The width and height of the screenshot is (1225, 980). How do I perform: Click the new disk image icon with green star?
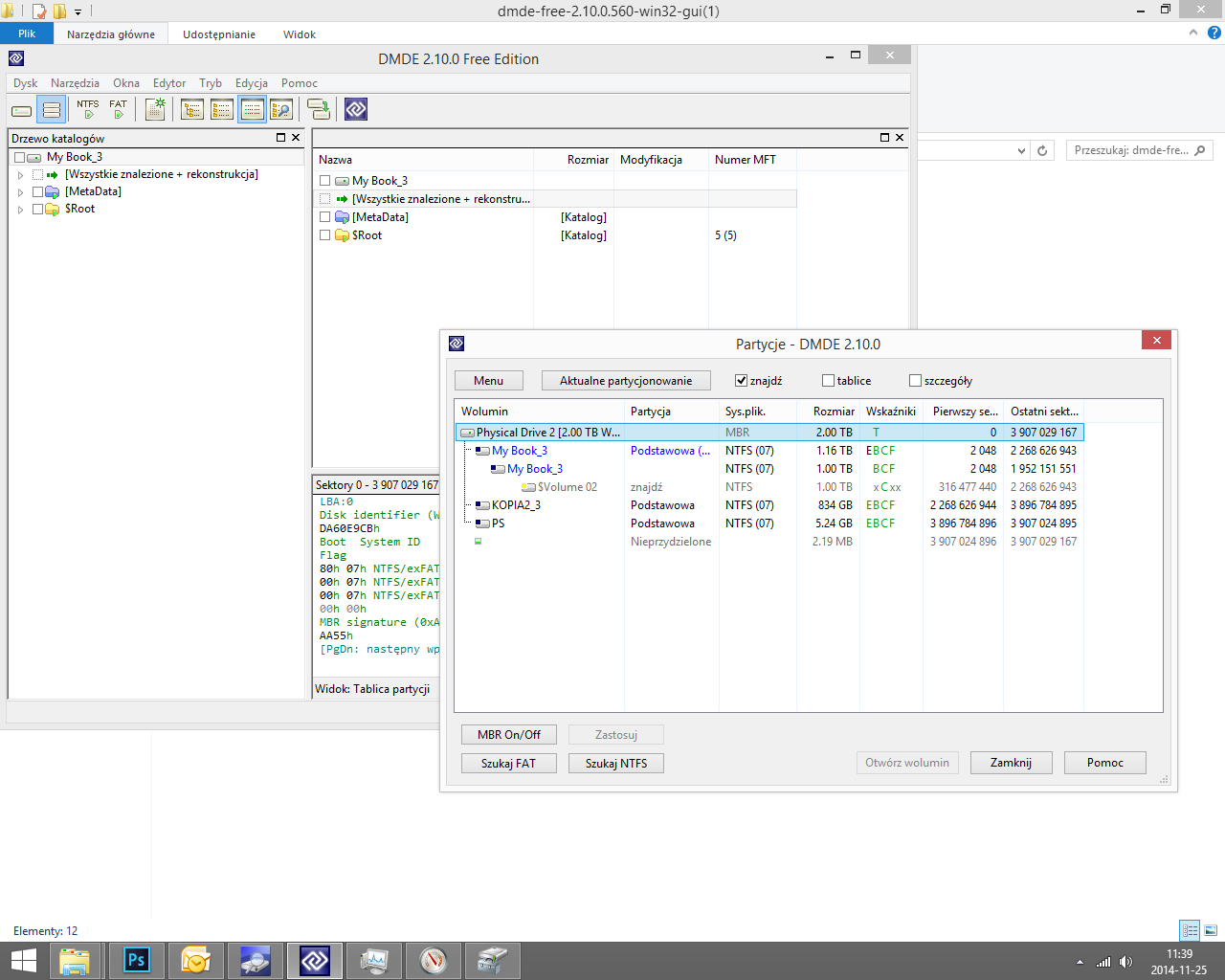155,110
